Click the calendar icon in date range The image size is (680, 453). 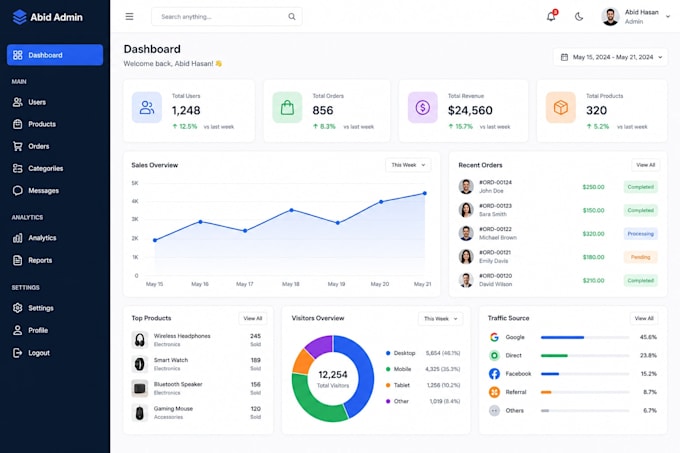click(x=564, y=57)
